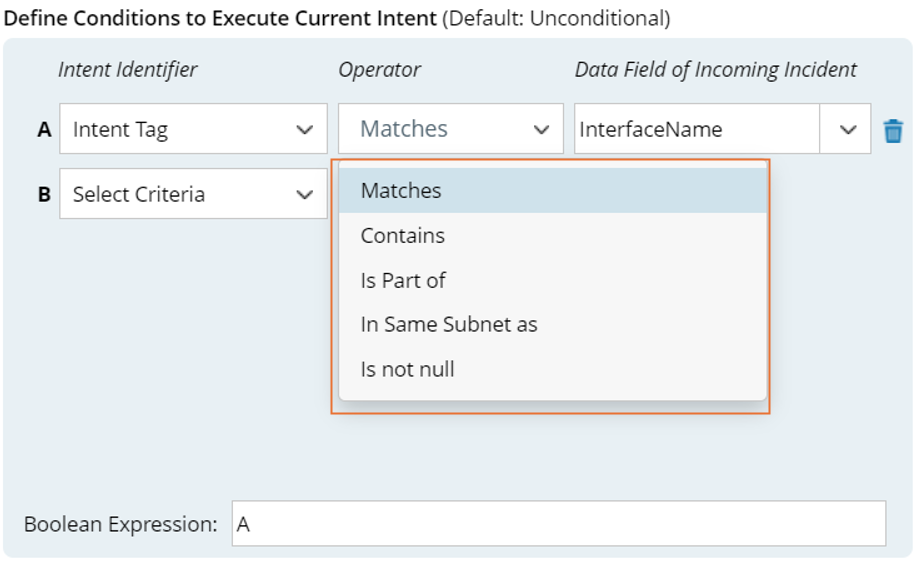Click the row B condition label
The width and height of the screenshot is (914, 561).
[44, 194]
